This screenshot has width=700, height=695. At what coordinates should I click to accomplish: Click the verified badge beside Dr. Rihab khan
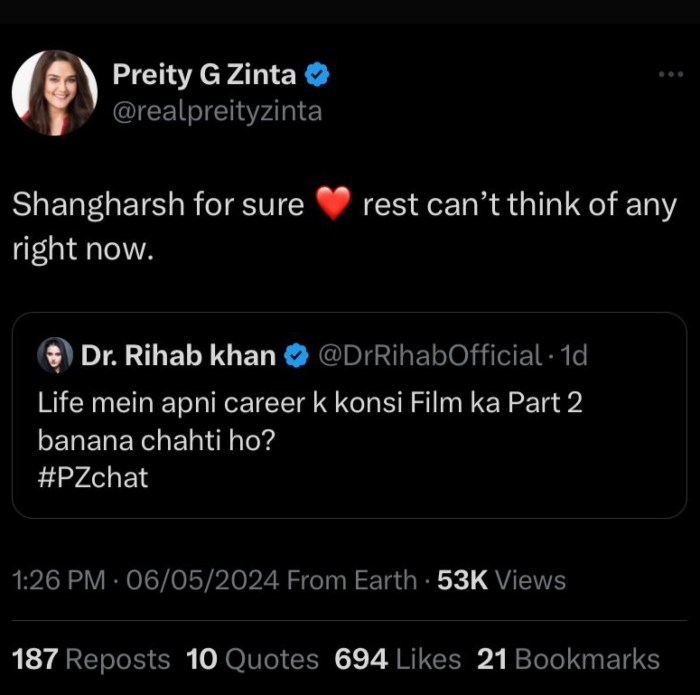pyautogui.click(x=296, y=355)
